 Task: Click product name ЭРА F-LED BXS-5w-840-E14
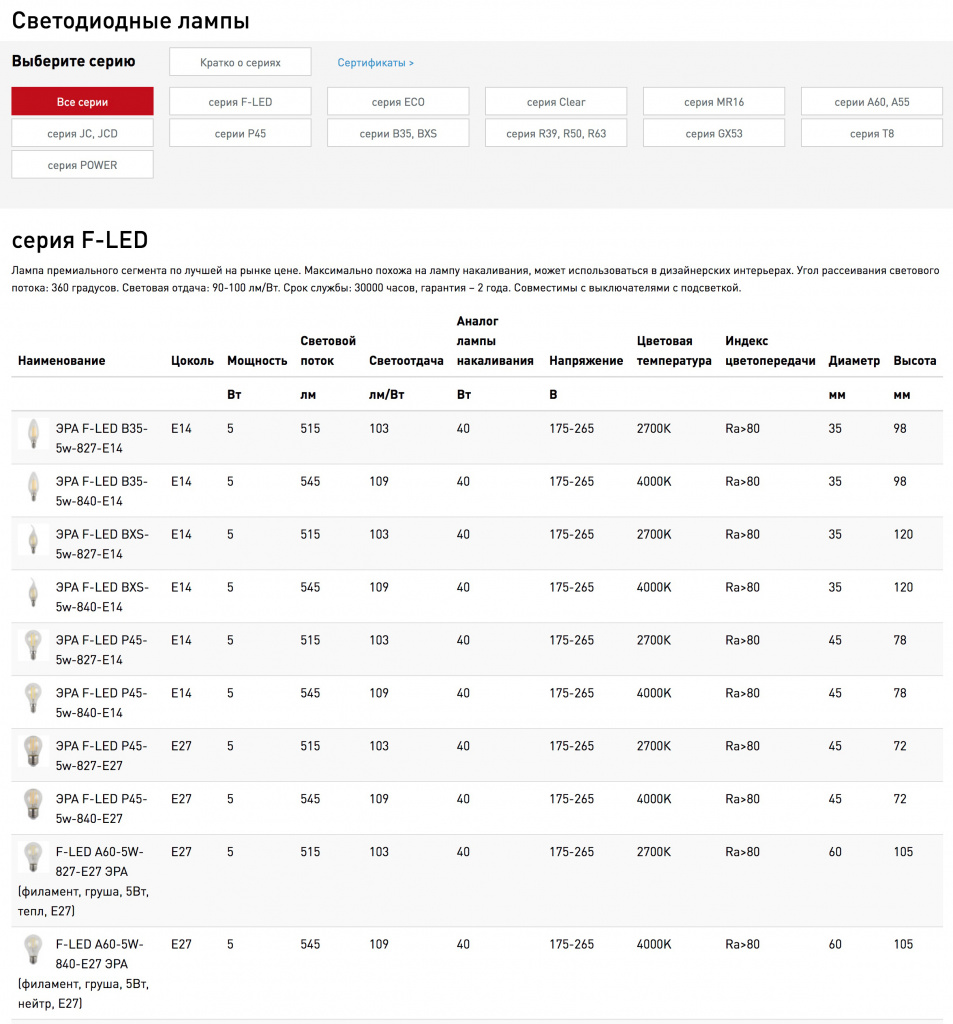pos(103,597)
